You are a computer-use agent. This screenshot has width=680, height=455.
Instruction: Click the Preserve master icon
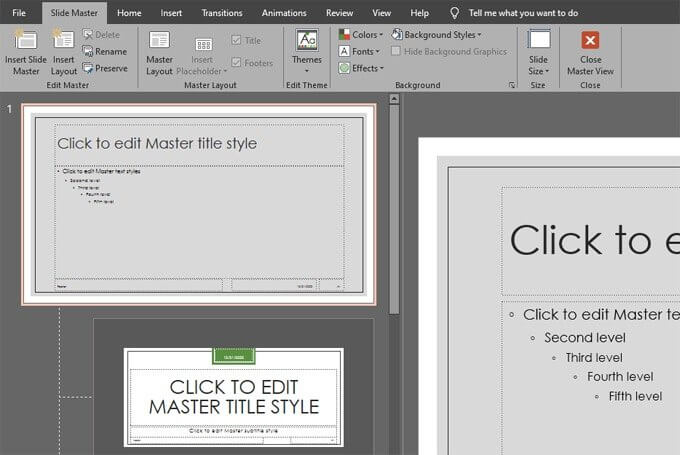click(90, 68)
